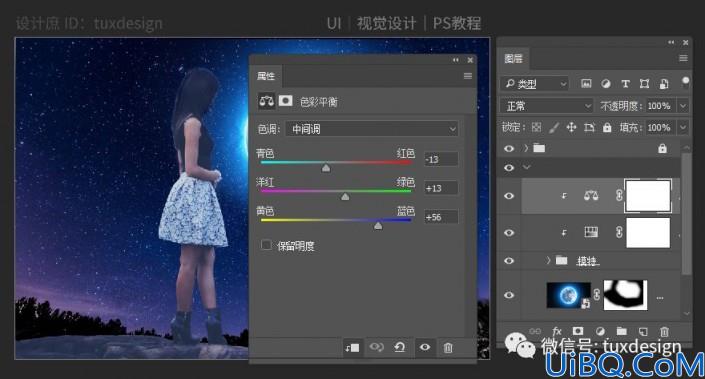Link layers icon at Layers panel bottom
This screenshot has width=705, height=379.
click(x=535, y=331)
